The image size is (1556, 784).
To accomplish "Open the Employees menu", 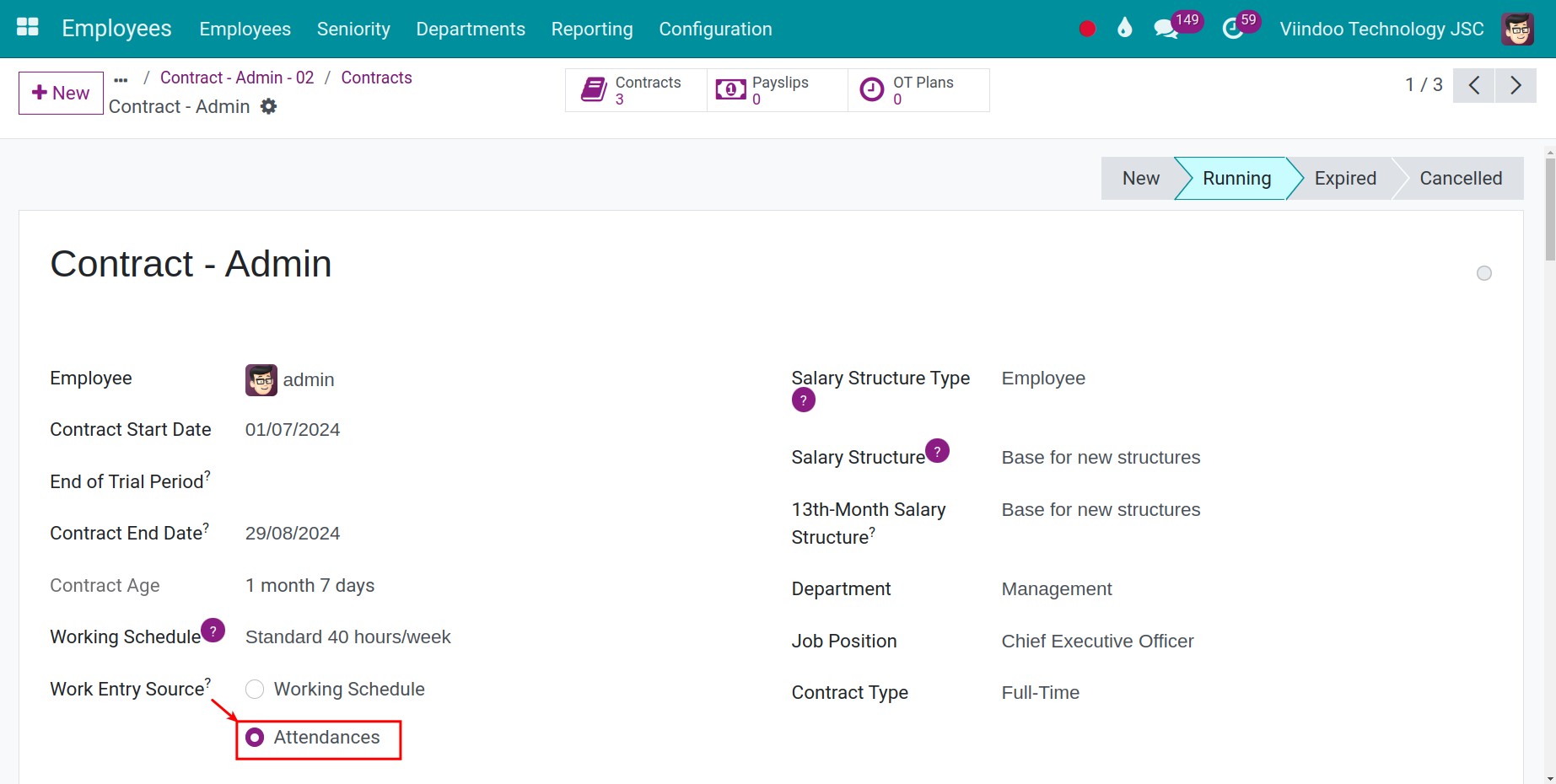I will [x=245, y=29].
